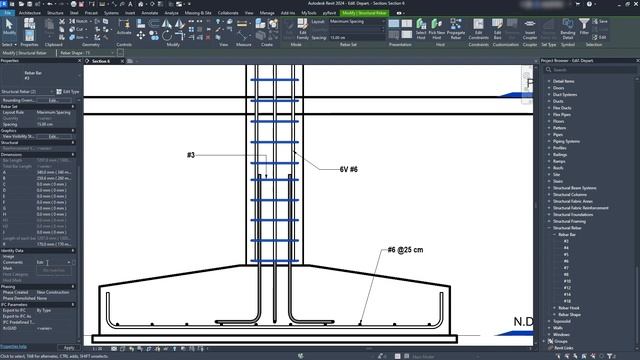Close the Properties palette
The image size is (640, 360).
tap(80, 61)
